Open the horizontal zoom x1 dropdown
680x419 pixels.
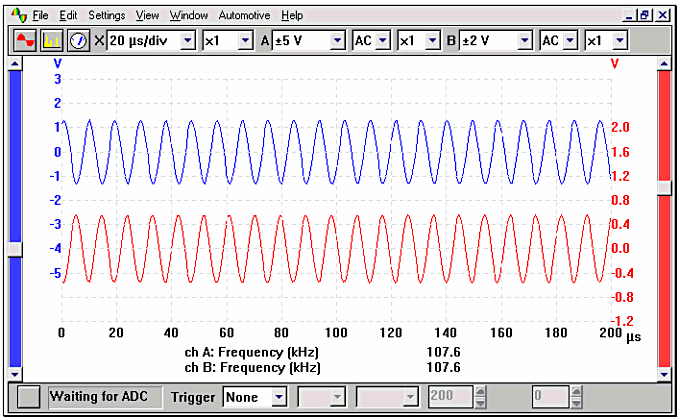click(x=245, y=41)
